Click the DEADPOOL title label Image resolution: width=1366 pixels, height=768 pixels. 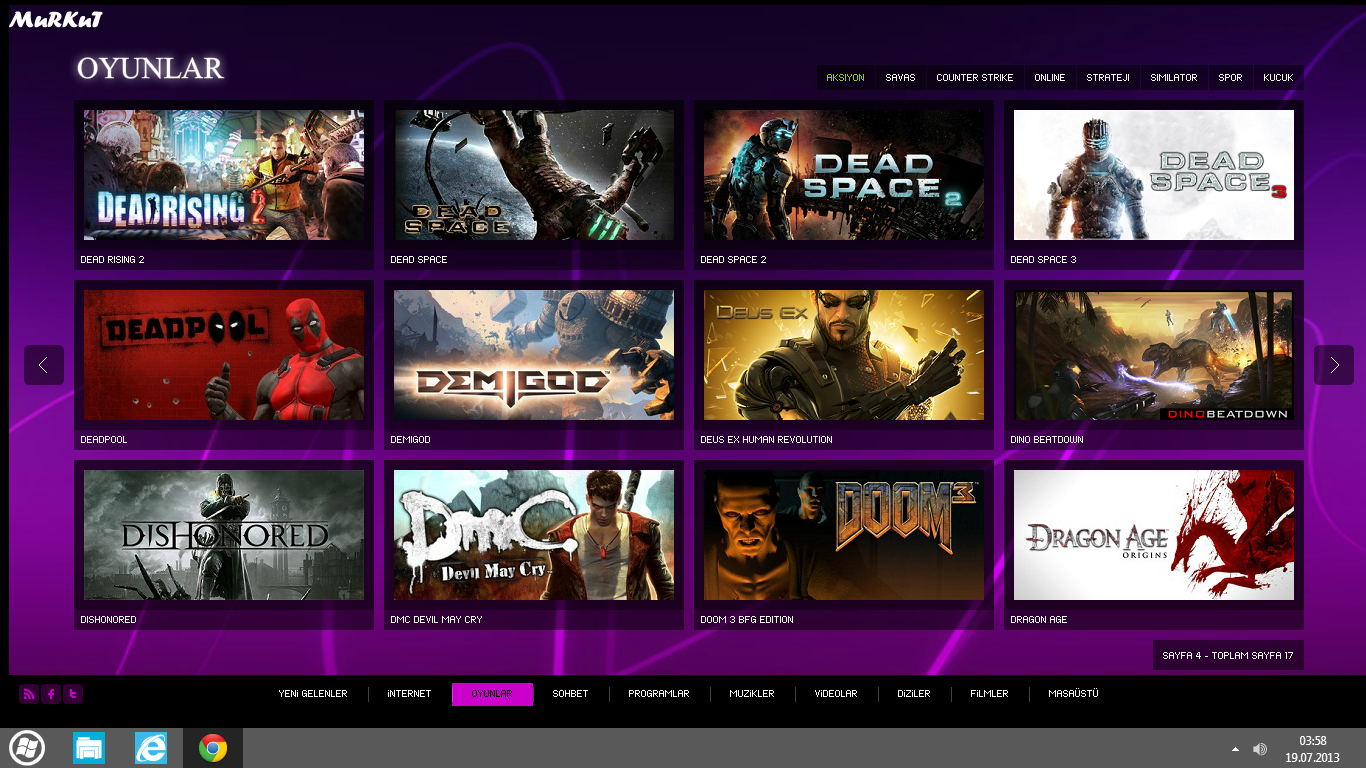point(104,440)
